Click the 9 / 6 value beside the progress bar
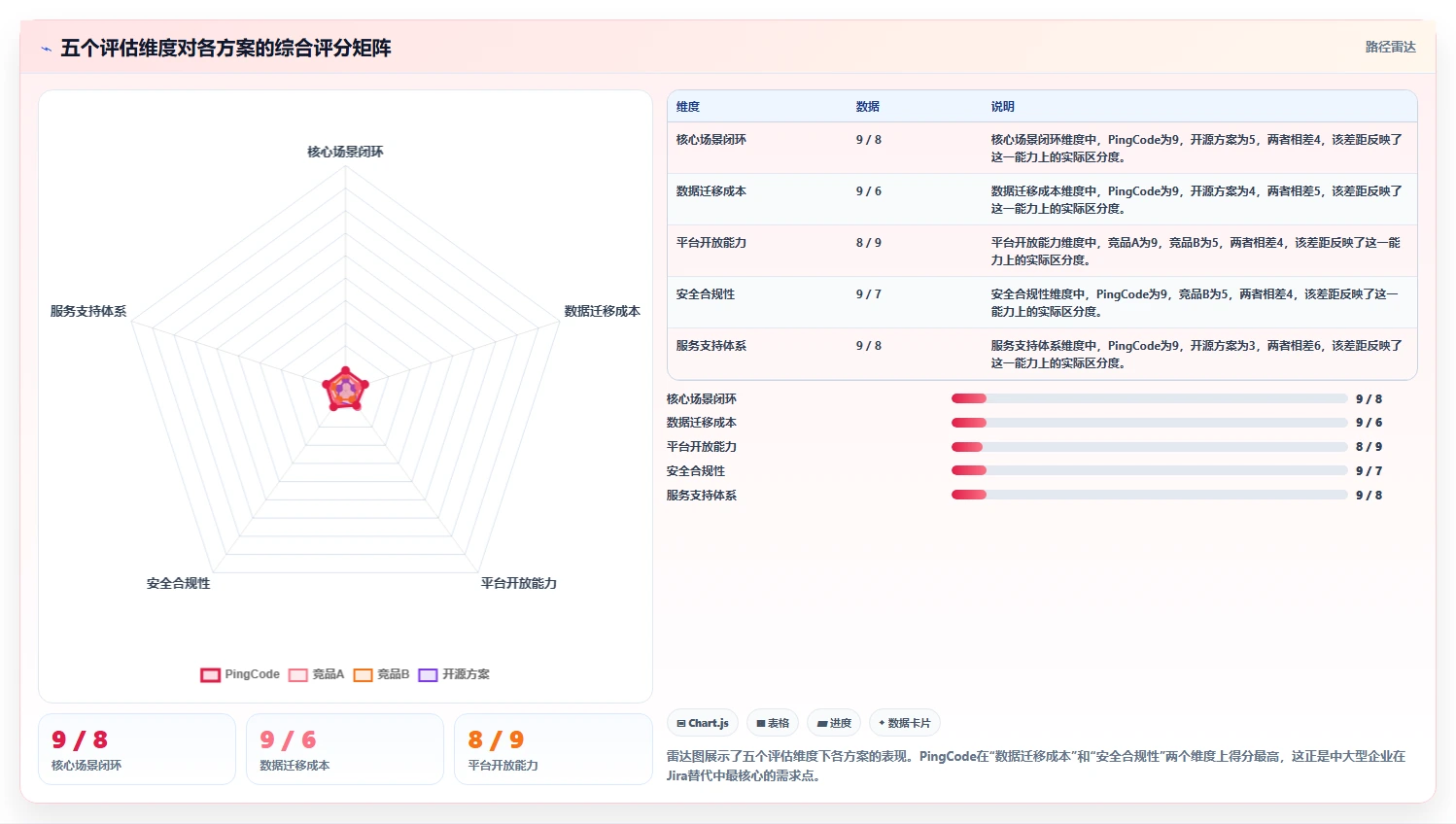This screenshot has height=824, width=1456. pos(1369,423)
